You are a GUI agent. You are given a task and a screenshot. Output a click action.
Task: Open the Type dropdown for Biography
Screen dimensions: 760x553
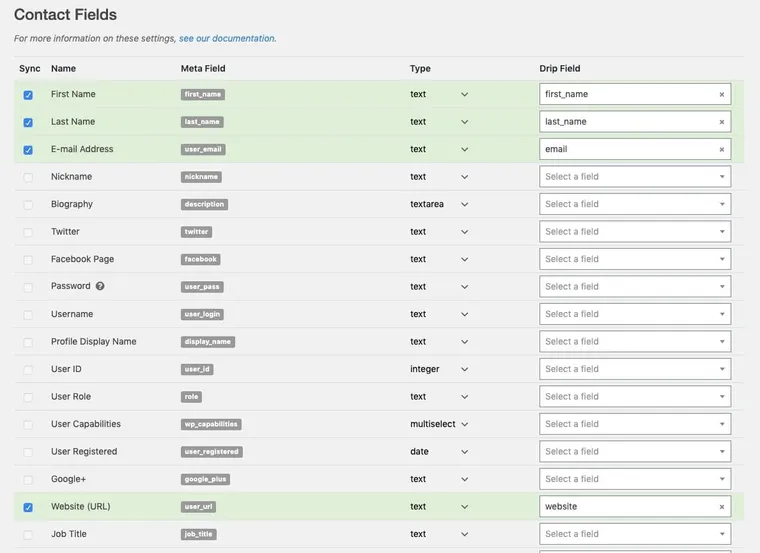tap(439, 204)
